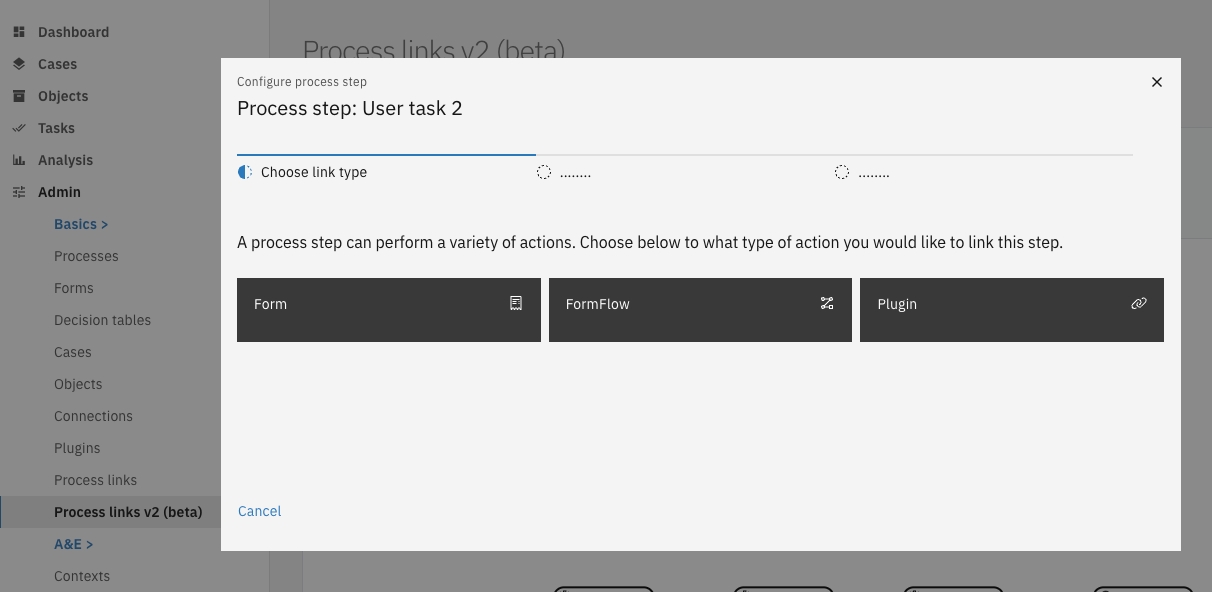Viewport: 1212px width, 592px height.
Task: Cancel the process step configuration
Action: [x=260, y=511]
